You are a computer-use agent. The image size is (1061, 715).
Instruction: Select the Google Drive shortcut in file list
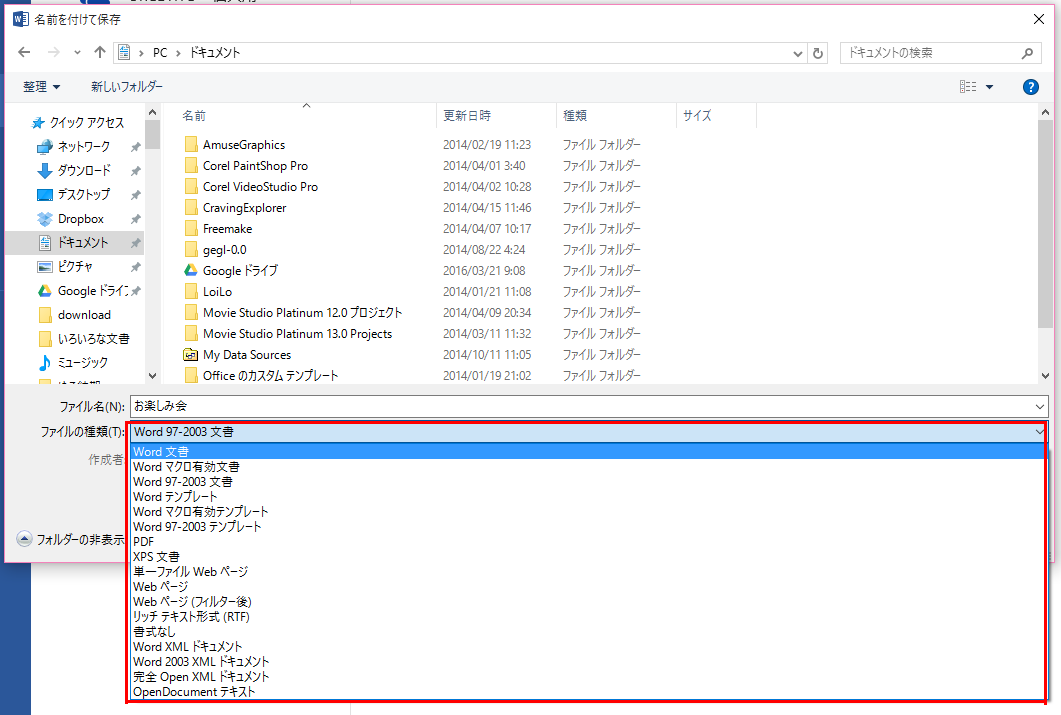240,271
